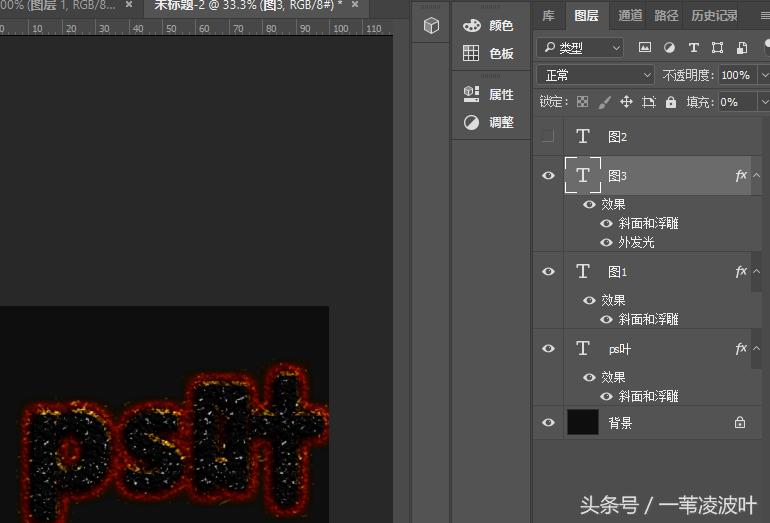
Task: Click the fx icon on 图1 layer
Action: [741, 271]
